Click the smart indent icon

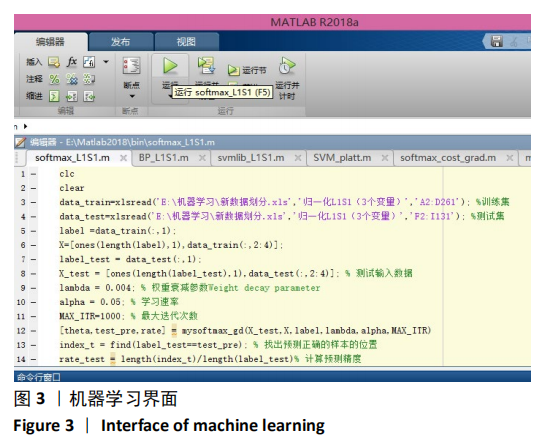[x=54, y=96]
